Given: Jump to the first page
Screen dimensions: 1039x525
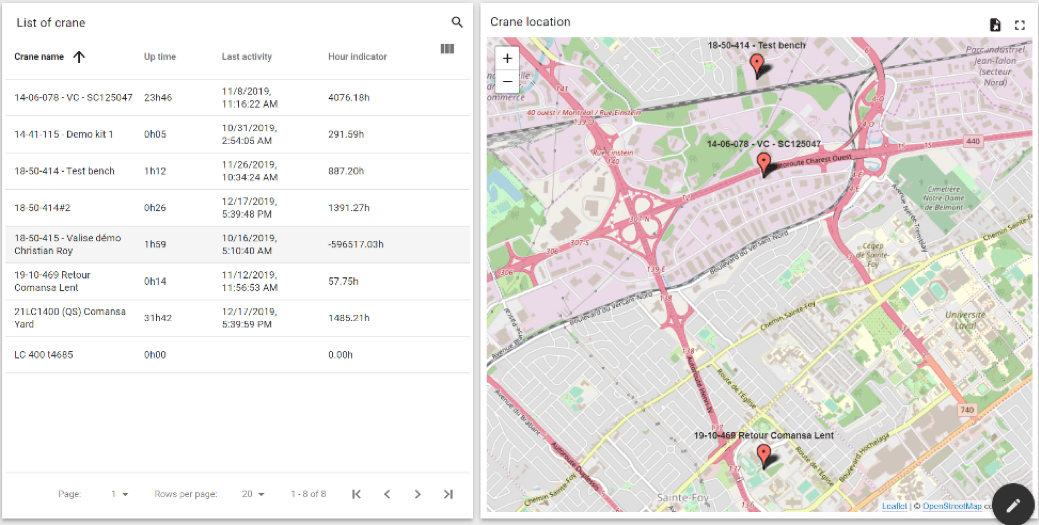Looking at the screenshot, I should pyautogui.click(x=356, y=494).
